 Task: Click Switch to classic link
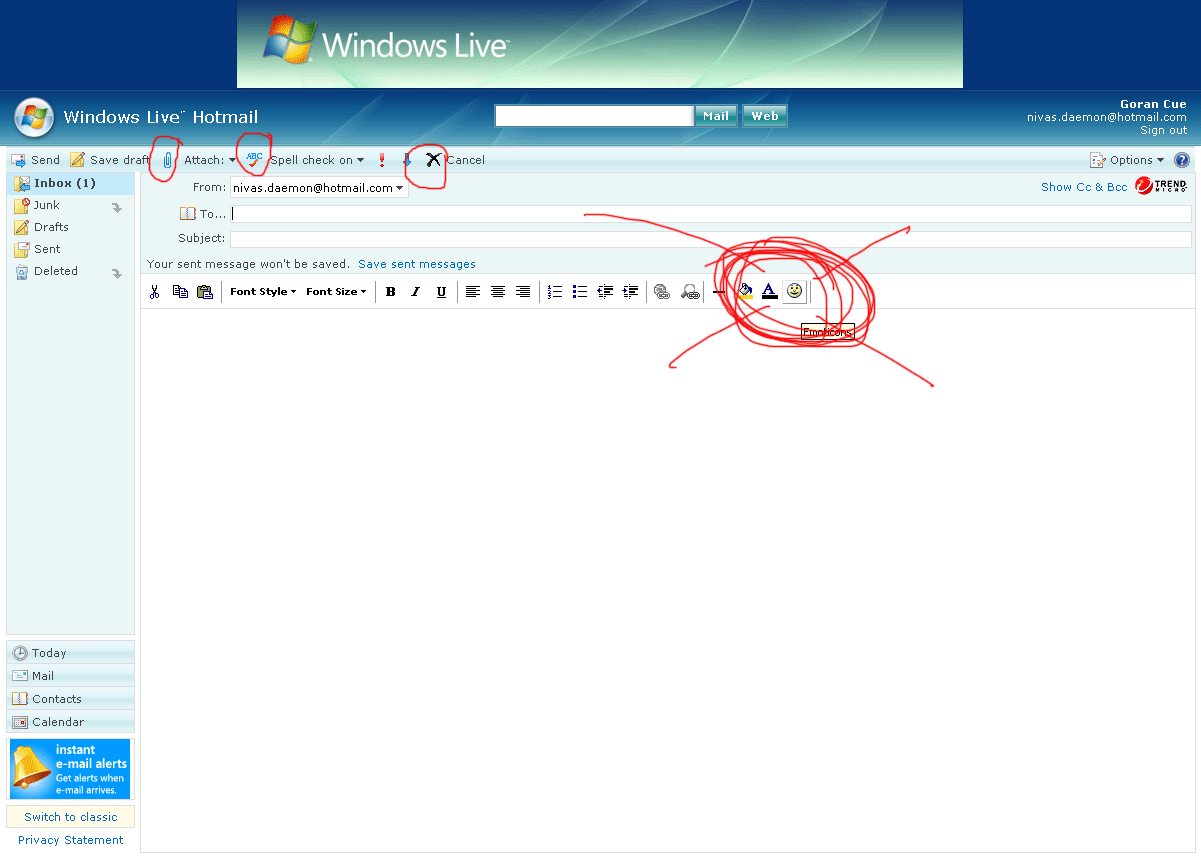[x=71, y=817]
